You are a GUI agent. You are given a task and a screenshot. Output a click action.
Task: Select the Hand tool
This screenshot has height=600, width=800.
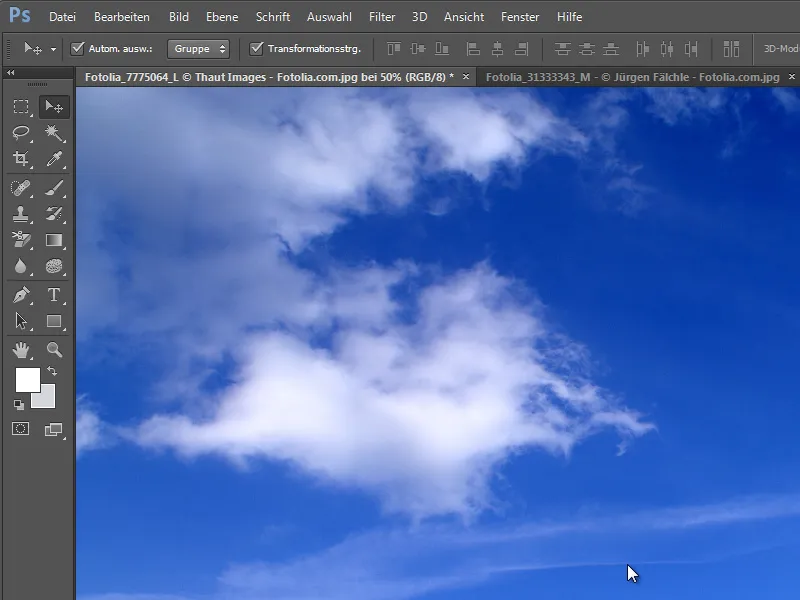pos(21,350)
